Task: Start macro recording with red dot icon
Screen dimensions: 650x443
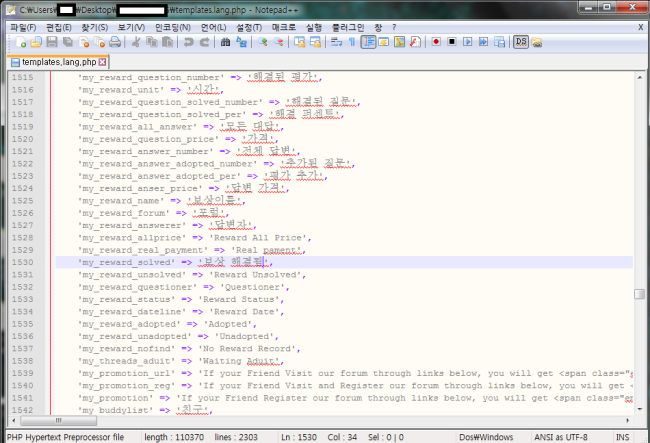Action: click(436, 43)
